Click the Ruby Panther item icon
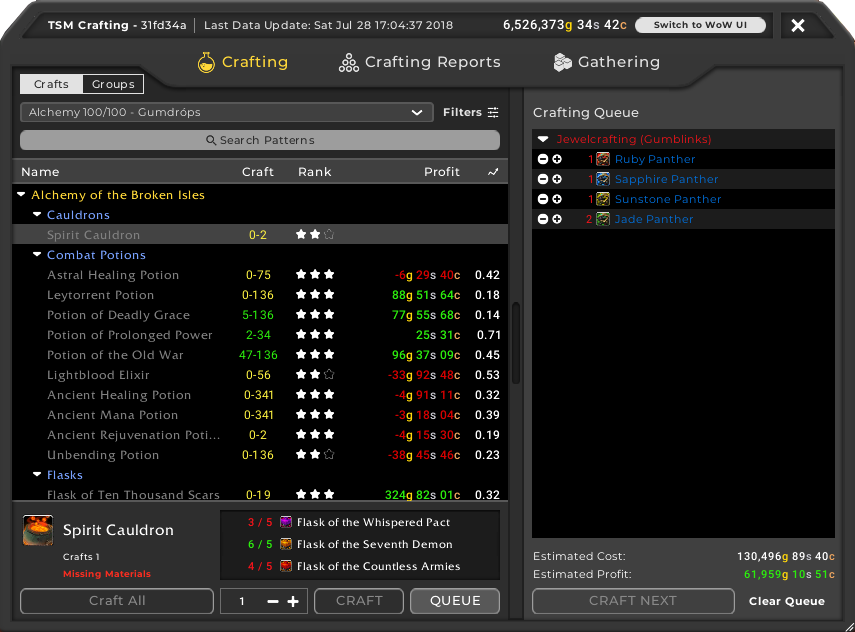This screenshot has width=855, height=632. click(x=603, y=159)
